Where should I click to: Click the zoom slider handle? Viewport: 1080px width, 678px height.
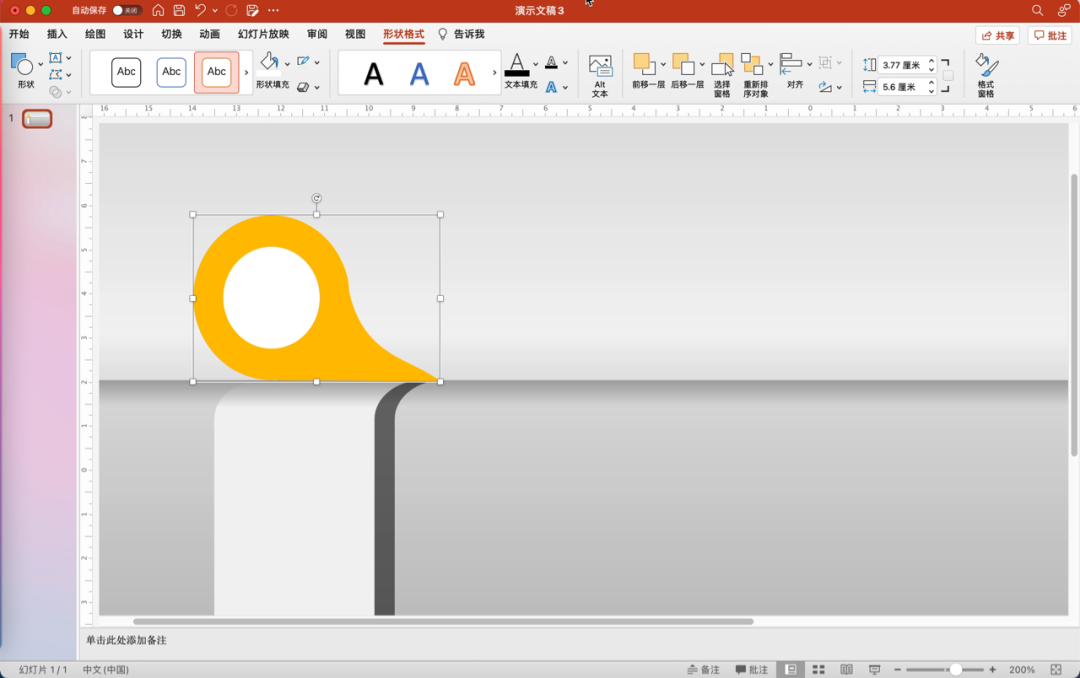955,670
